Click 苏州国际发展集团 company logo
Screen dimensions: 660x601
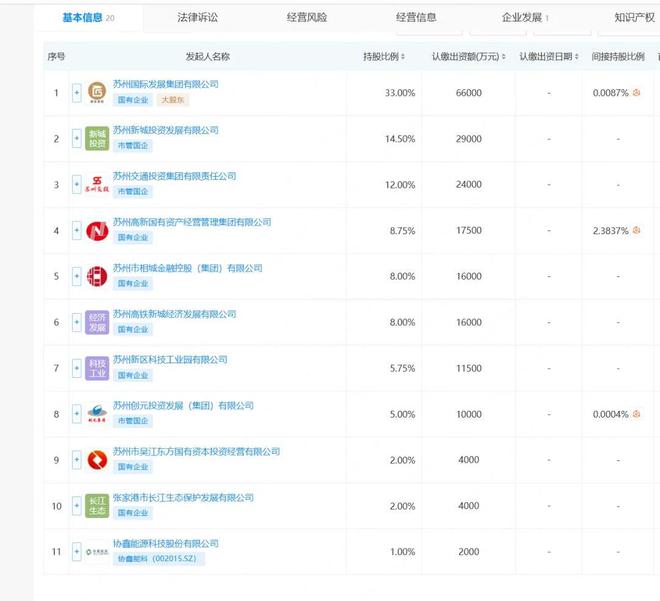click(97, 93)
